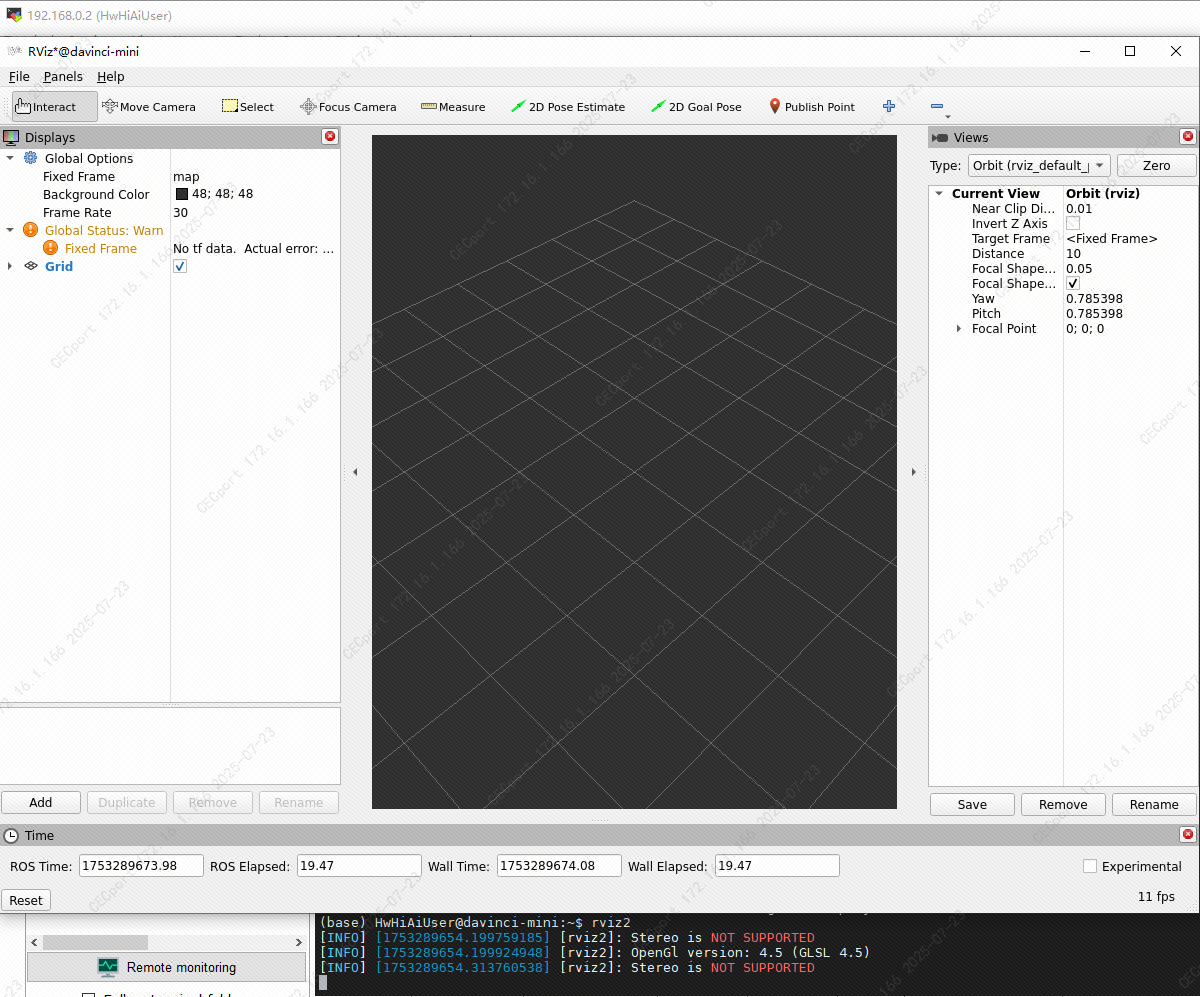1200x997 pixels.
Task: Click the Views panel Rename button
Action: [1154, 804]
